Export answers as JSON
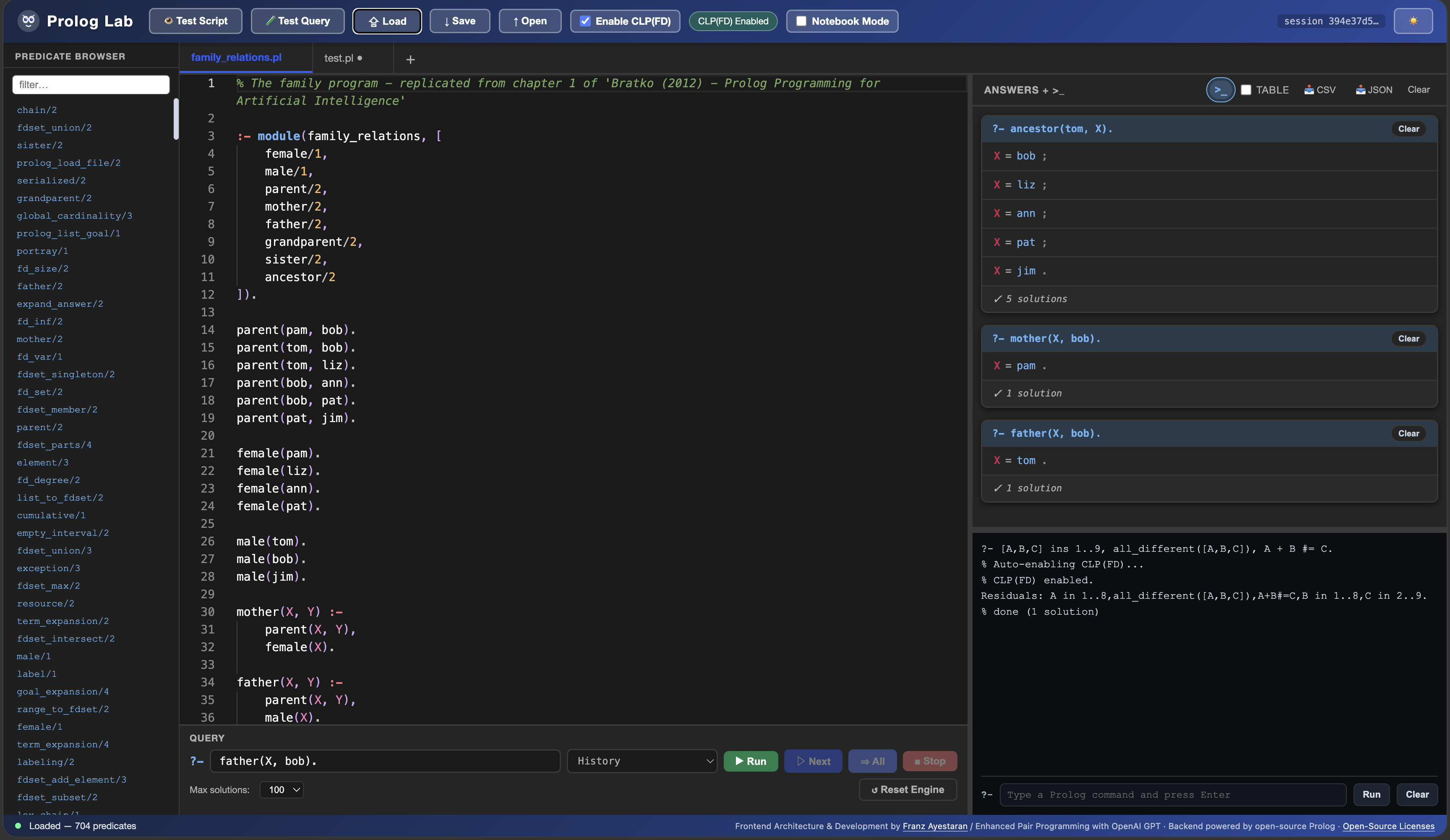This screenshot has height=840, width=1450. coord(1374,90)
